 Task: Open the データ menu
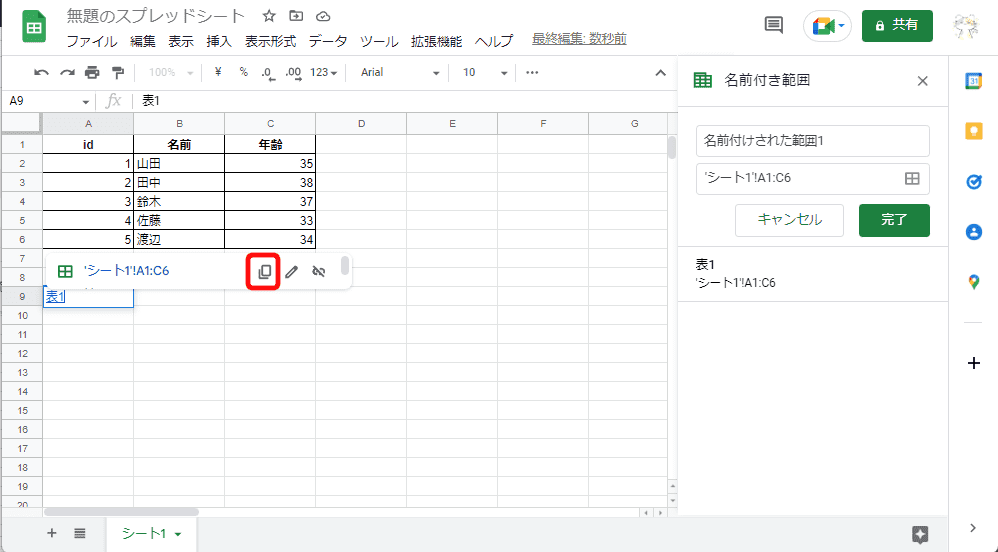(328, 41)
